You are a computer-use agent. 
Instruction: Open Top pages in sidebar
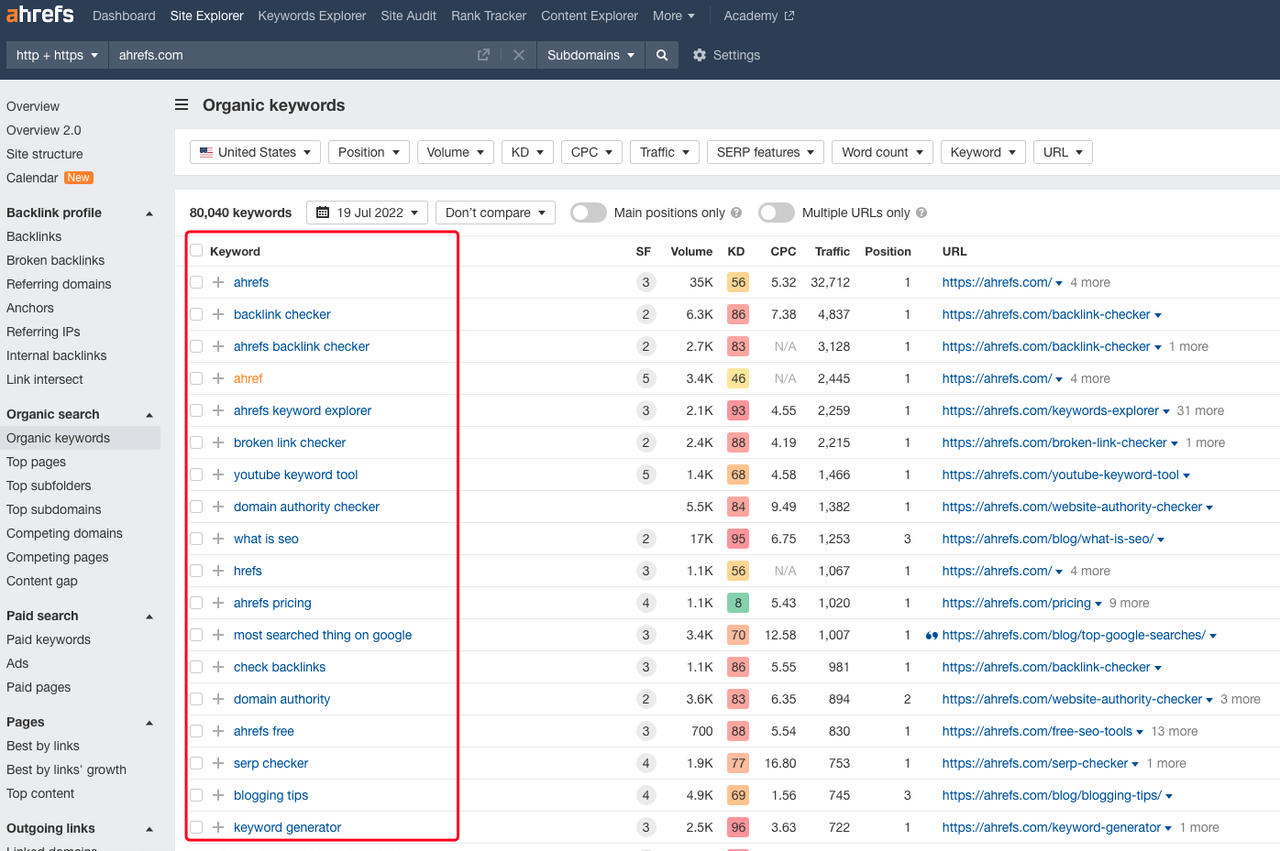(x=36, y=462)
